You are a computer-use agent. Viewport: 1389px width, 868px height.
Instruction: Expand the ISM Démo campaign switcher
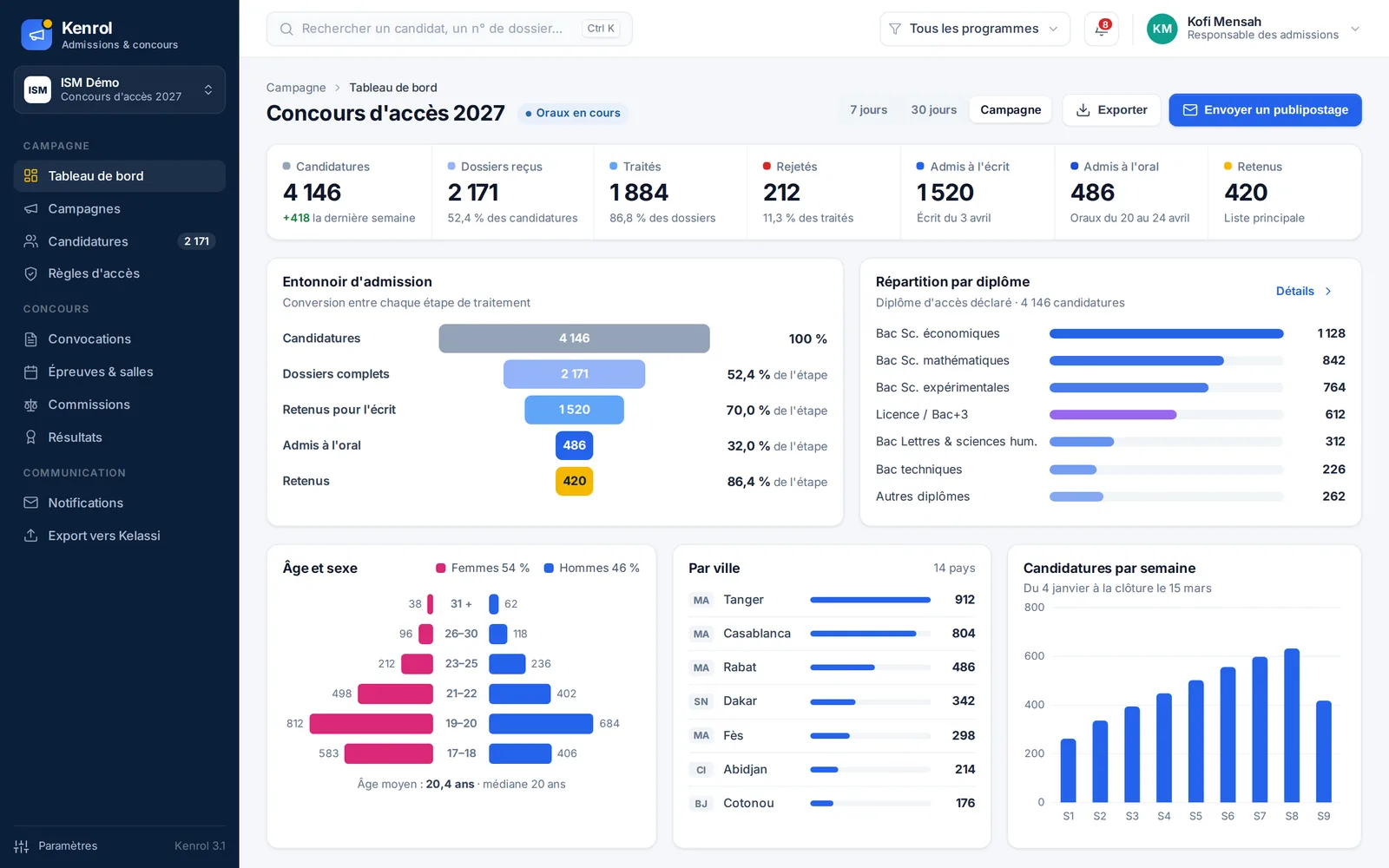pyautogui.click(x=119, y=89)
